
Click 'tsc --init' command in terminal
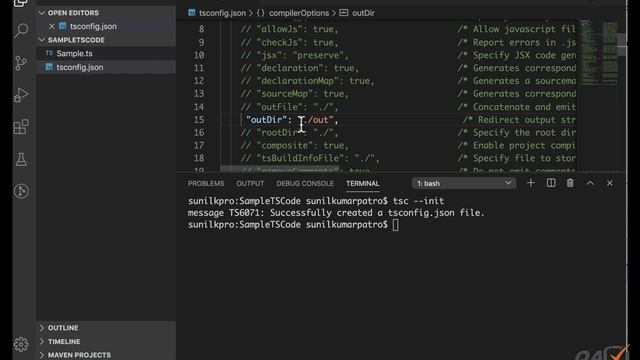tap(418, 201)
